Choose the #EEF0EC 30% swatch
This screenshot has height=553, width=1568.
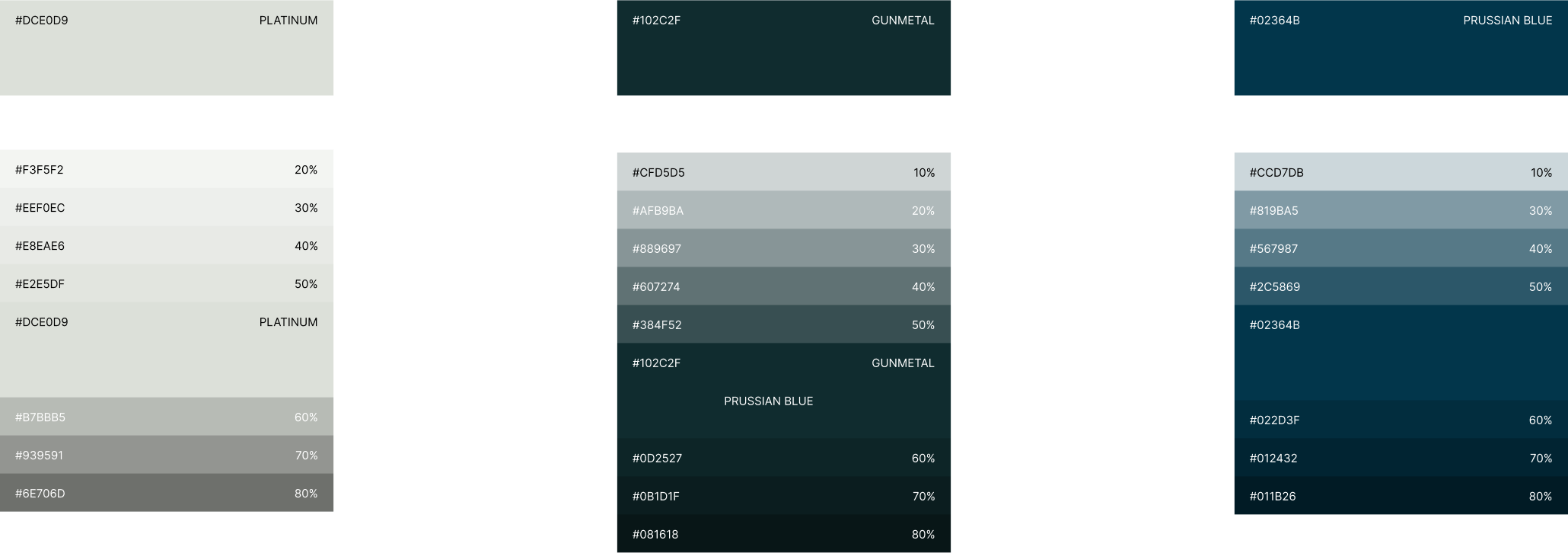167,207
